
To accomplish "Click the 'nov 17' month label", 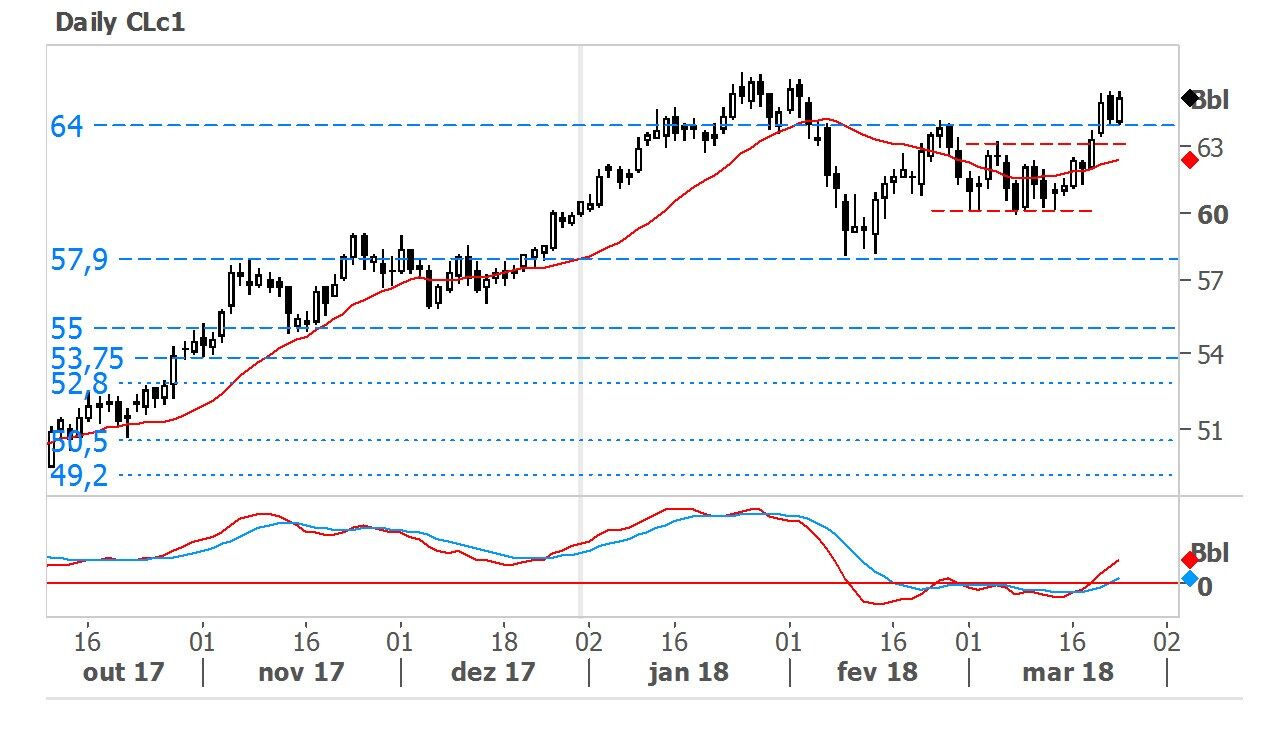I will click(301, 672).
